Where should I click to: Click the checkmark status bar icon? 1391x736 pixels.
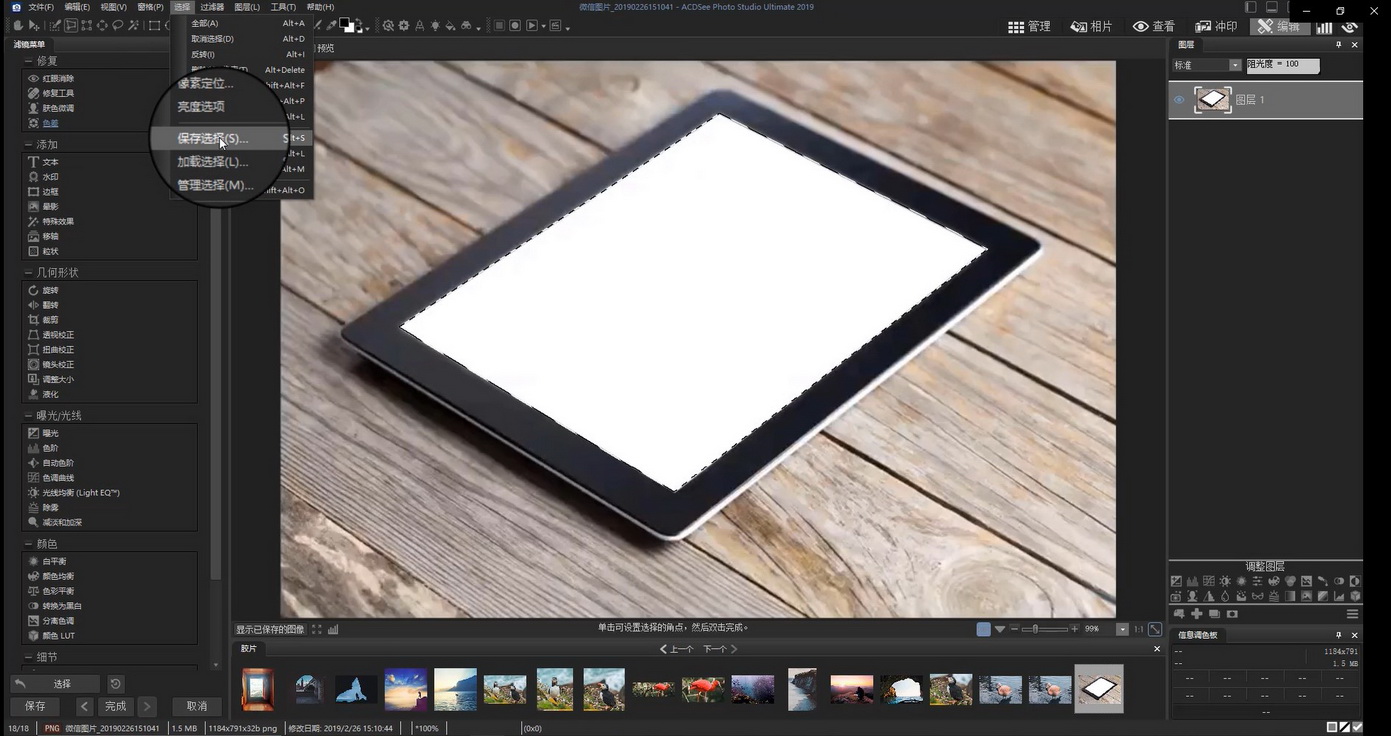[1357, 727]
